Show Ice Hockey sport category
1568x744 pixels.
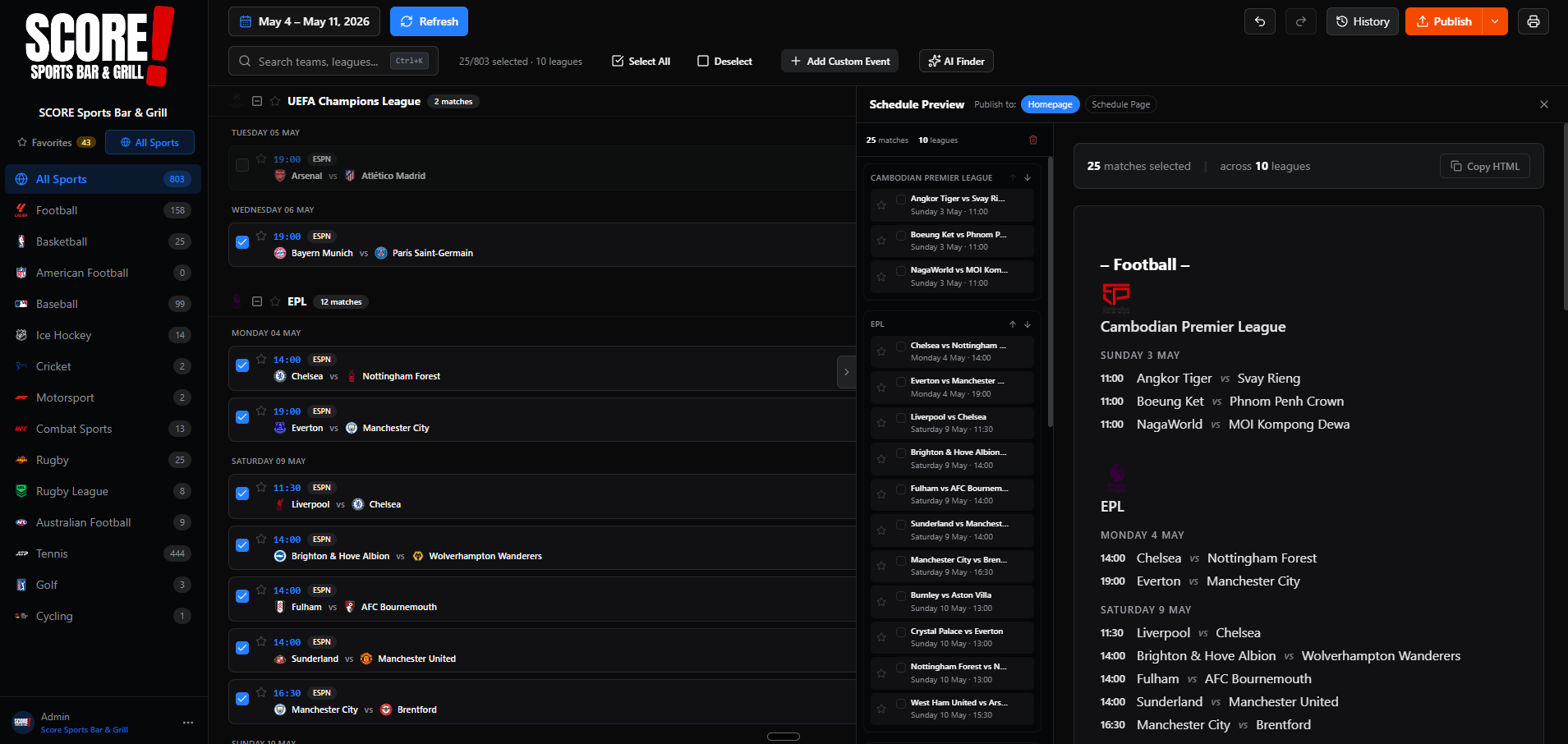(103, 335)
